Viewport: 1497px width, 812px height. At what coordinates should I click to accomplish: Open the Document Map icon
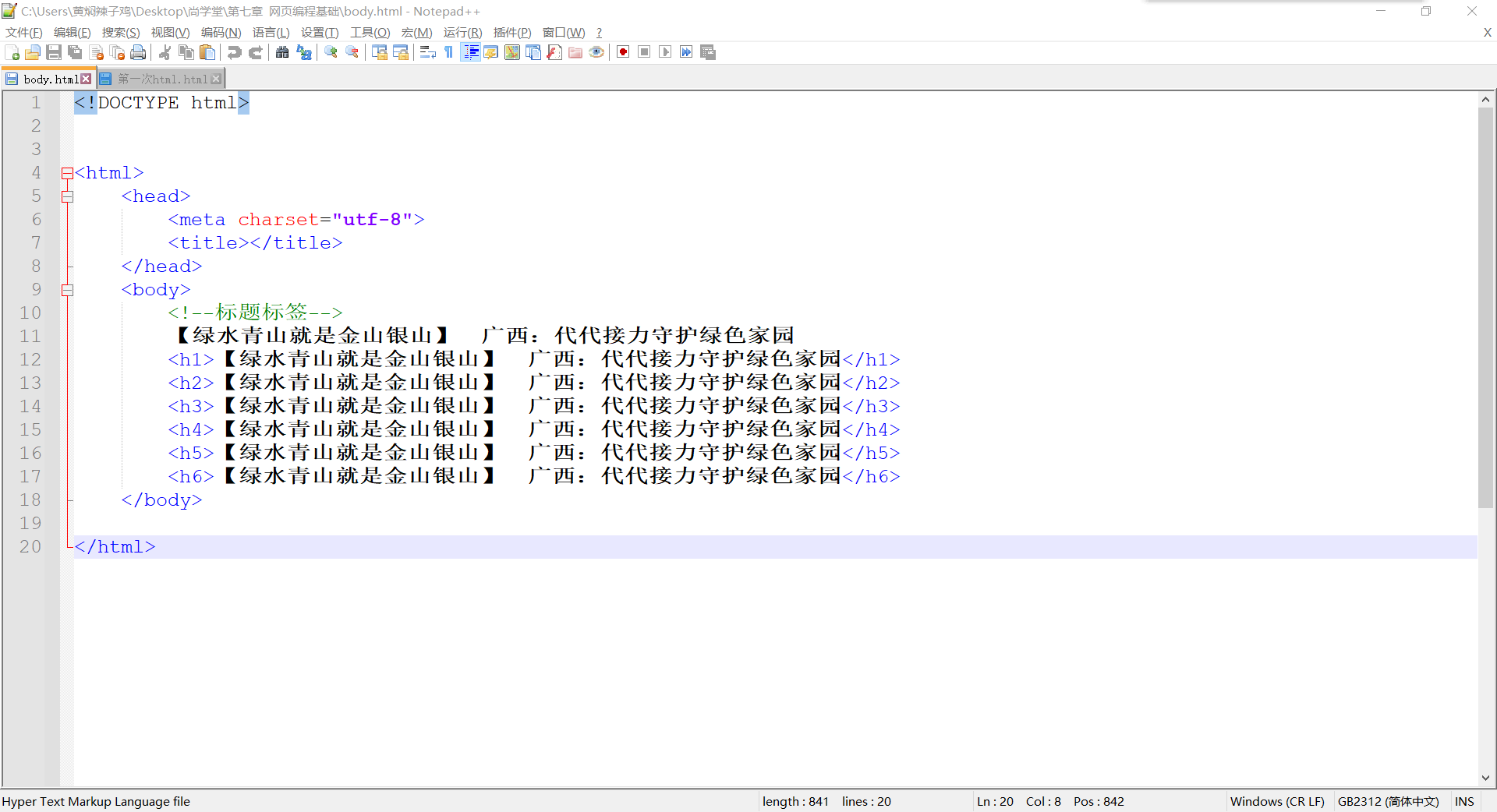tap(511, 52)
